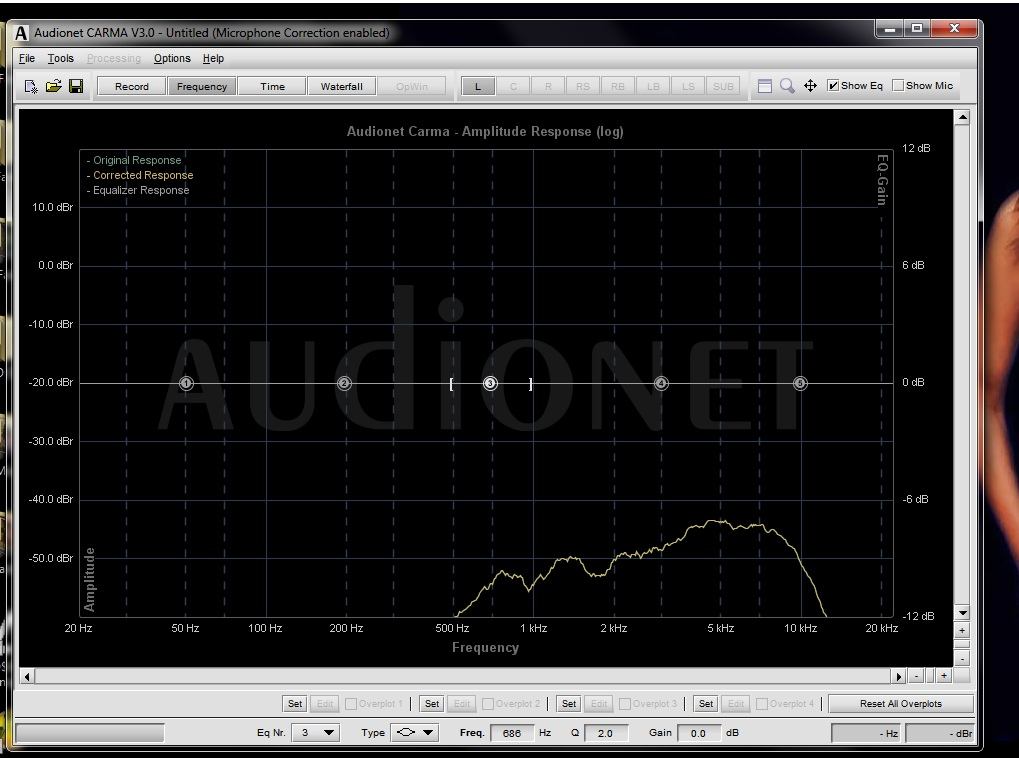The width and height of the screenshot is (1019, 758).
Task: Minimize the CARMA window
Action: click(x=890, y=29)
